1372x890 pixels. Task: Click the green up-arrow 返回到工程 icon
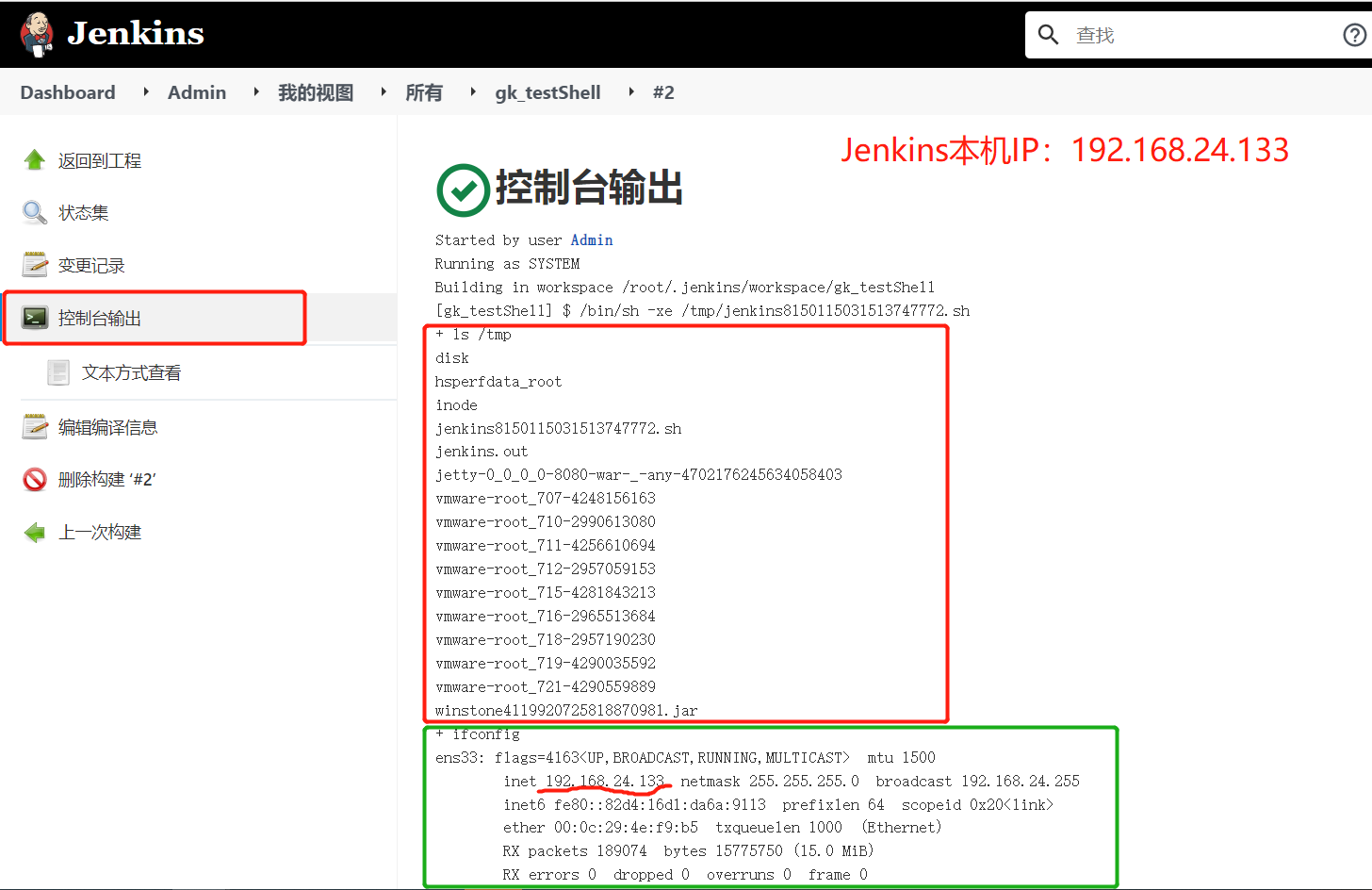(35, 160)
